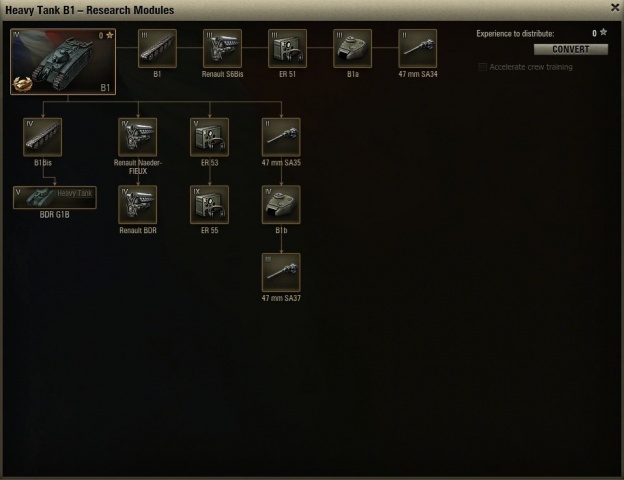Click the CONVERT experience button
Image resolution: width=624 pixels, height=480 pixels.
(x=571, y=49)
